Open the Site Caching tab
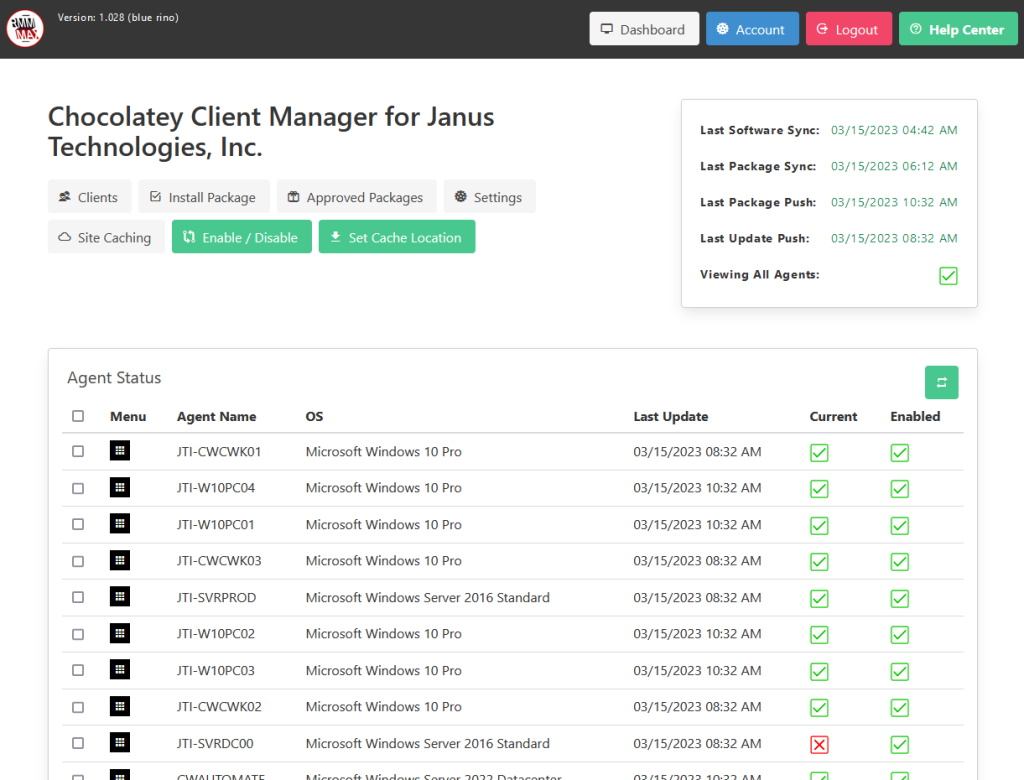The height and width of the screenshot is (780, 1024). tap(106, 236)
